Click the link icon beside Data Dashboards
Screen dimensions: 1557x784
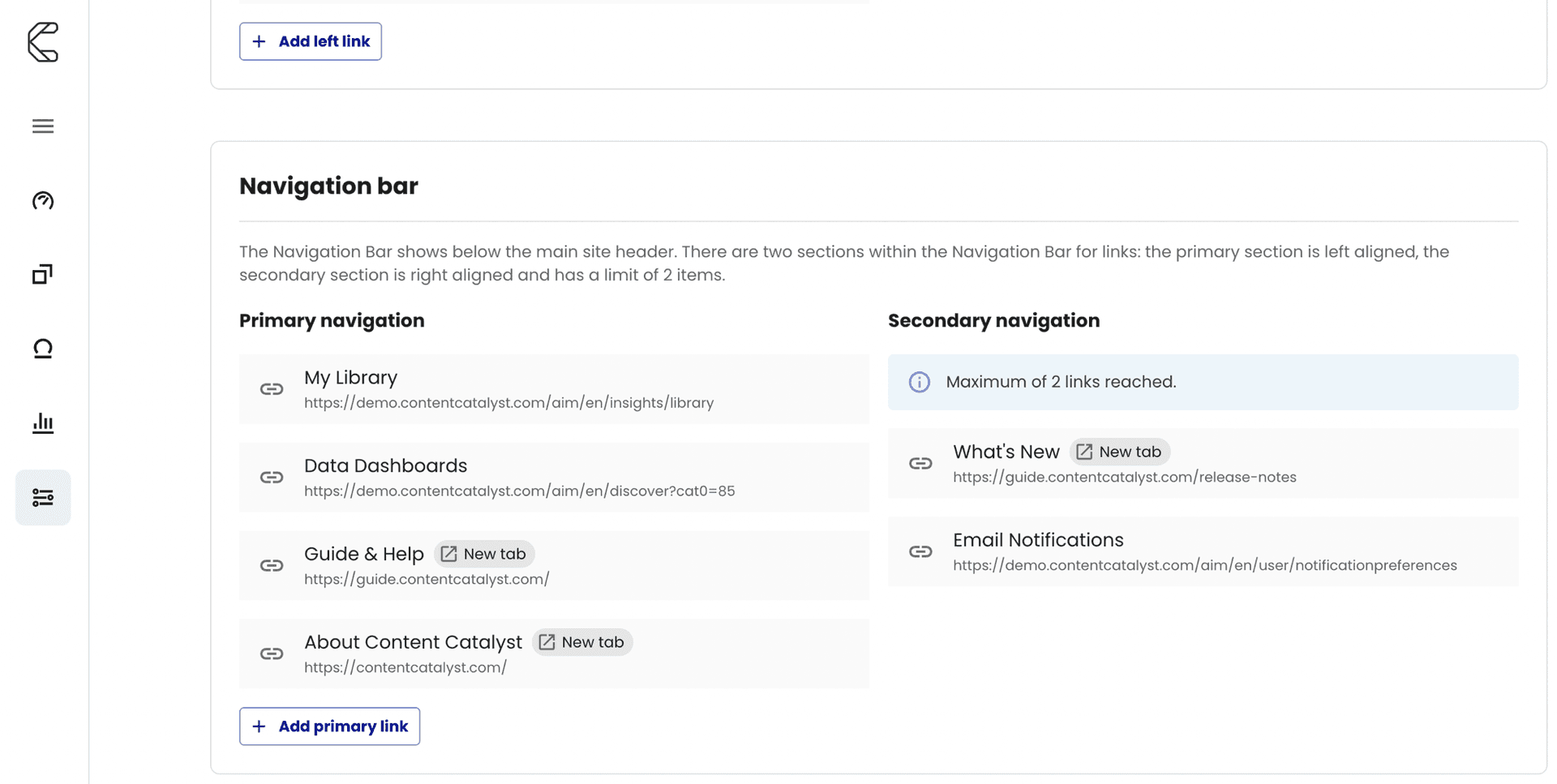click(x=272, y=478)
